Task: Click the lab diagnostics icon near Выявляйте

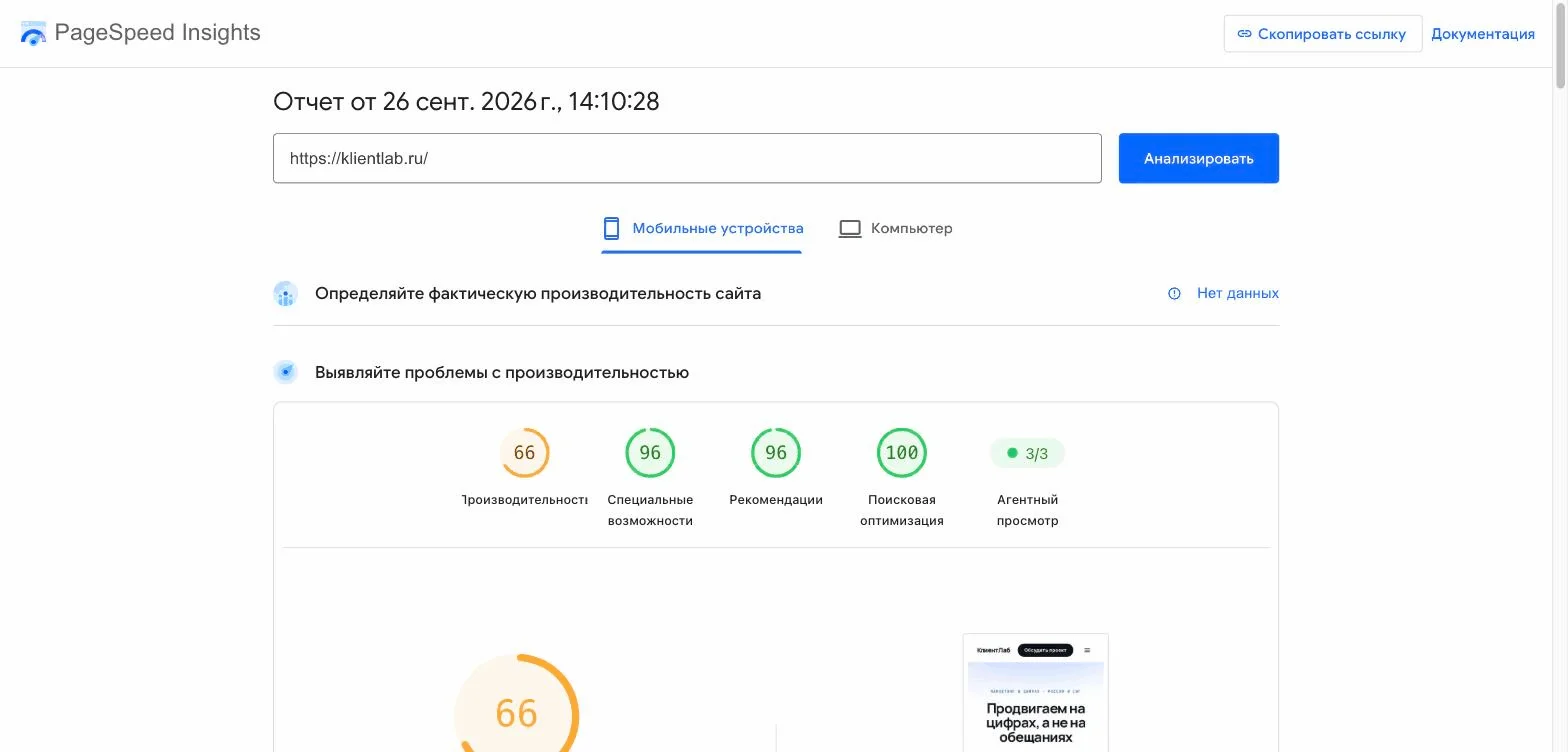Action: (x=286, y=372)
